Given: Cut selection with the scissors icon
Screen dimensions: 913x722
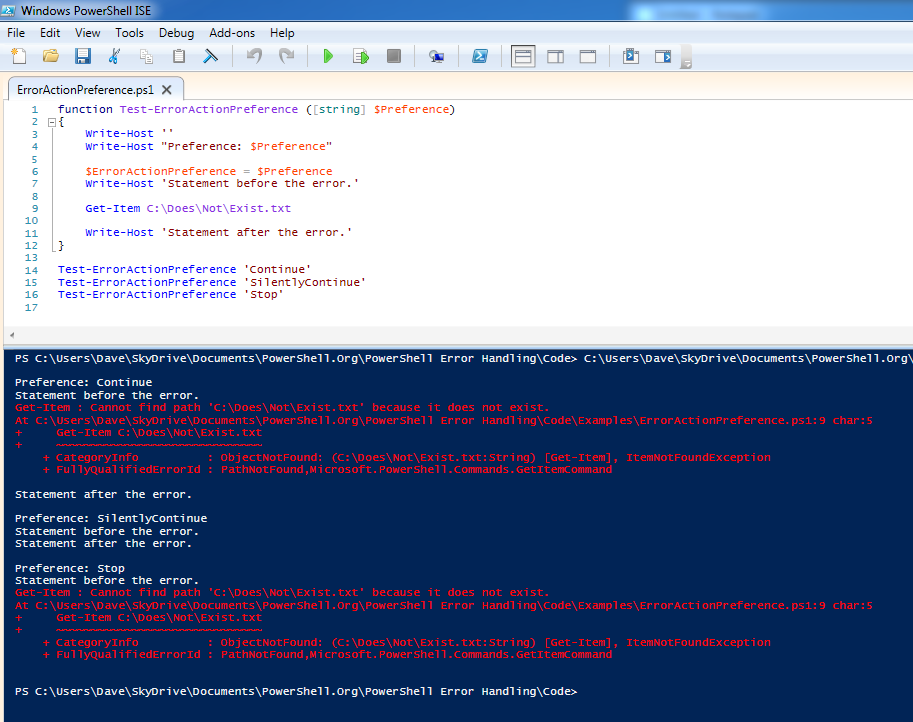Looking at the screenshot, I should click(x=114, y=56).
